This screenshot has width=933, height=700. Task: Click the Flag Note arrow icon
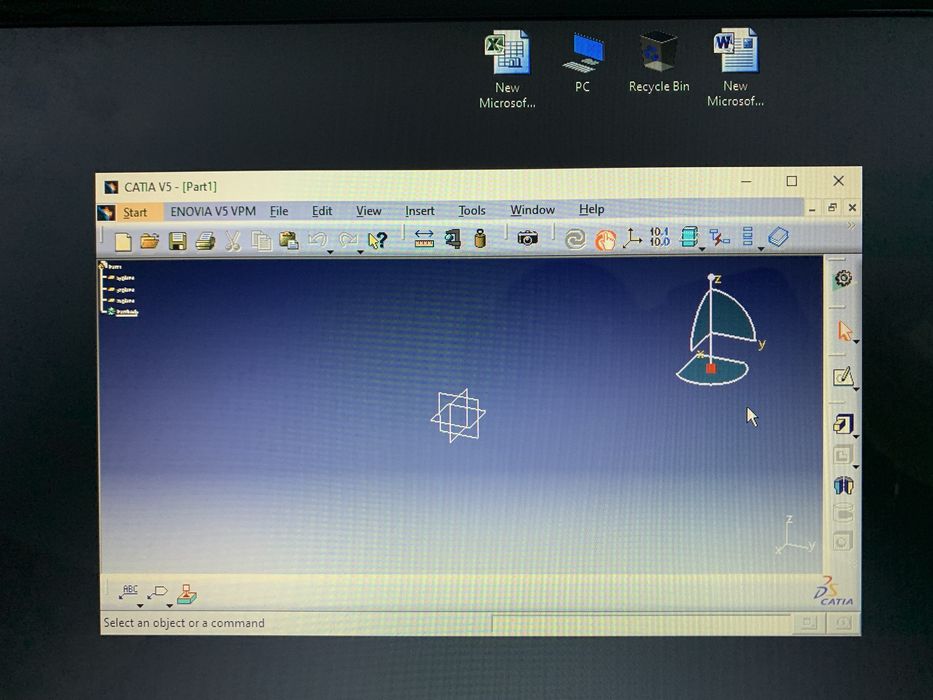(x=157, y=592)
